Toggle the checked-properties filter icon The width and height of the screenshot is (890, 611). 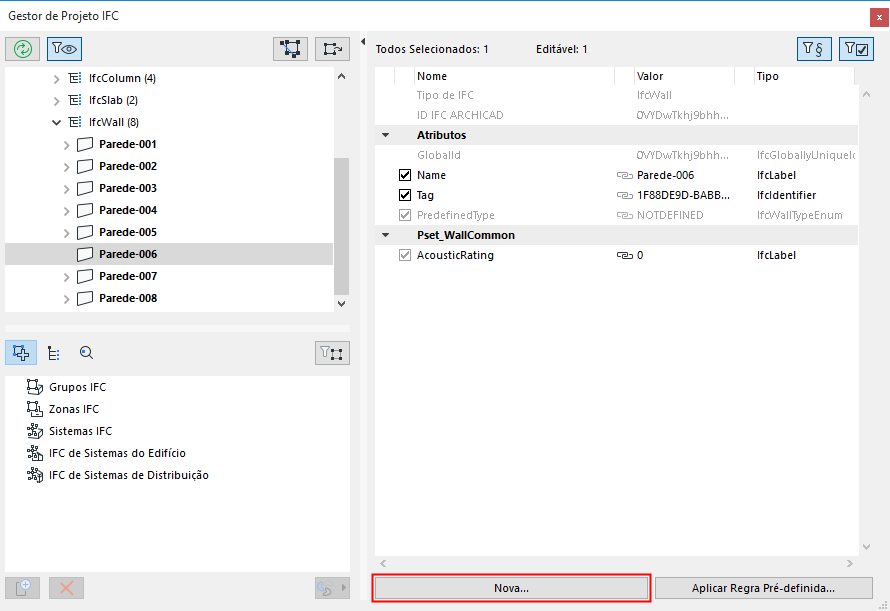point(856,48)
